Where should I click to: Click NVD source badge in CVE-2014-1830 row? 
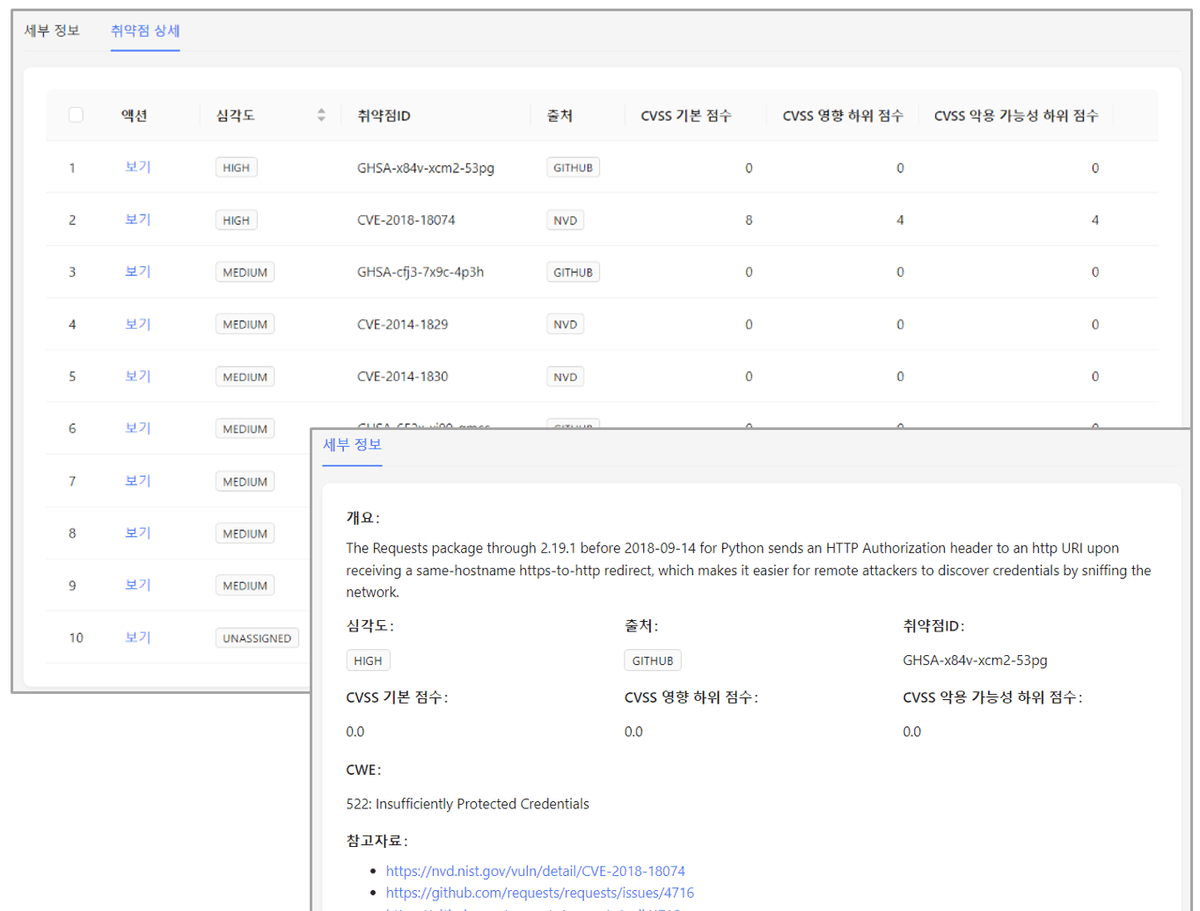point(565,377)
